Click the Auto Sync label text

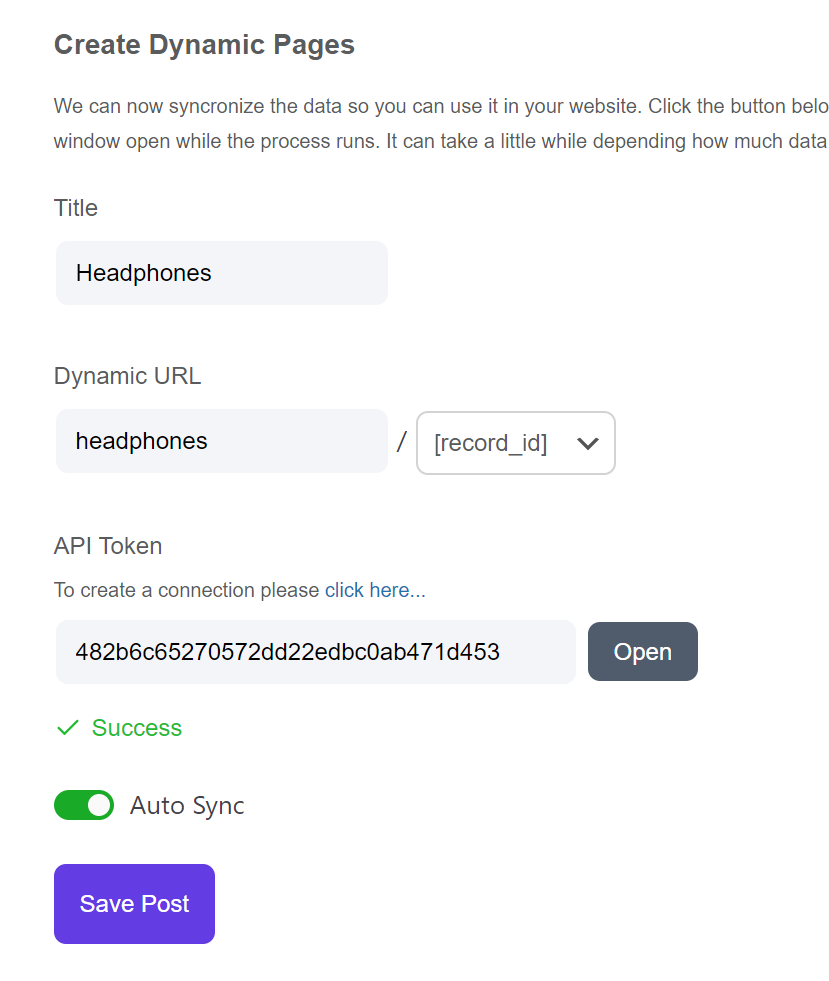186,806
